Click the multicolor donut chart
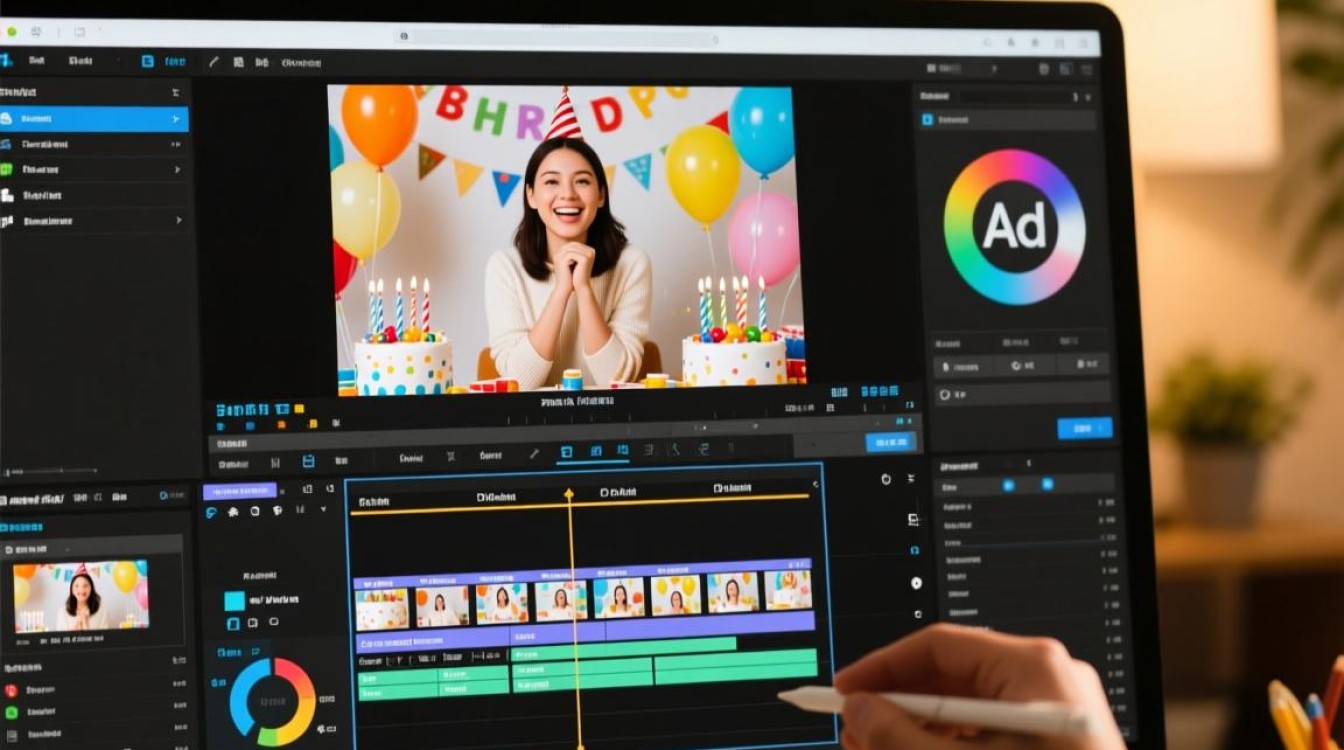Viewport: 1344px width, 750px height. tap(272, 701)
